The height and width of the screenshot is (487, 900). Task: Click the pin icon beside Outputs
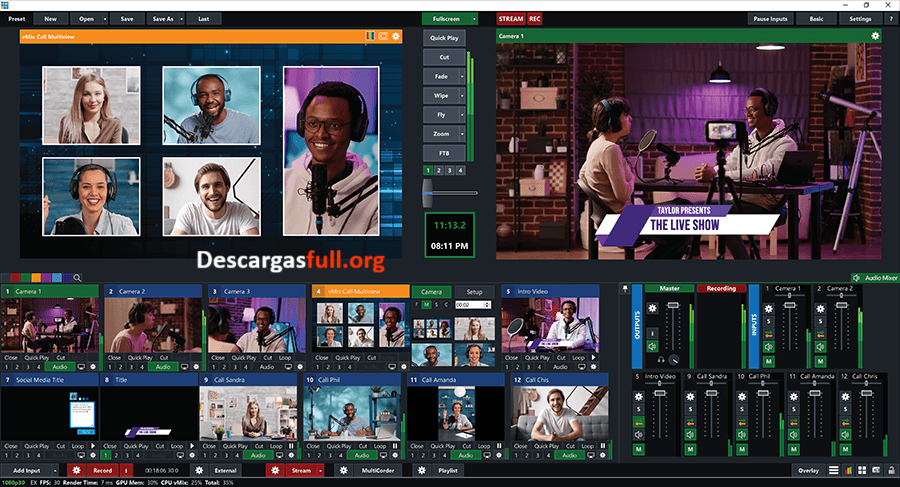click(x=625, y=289)
